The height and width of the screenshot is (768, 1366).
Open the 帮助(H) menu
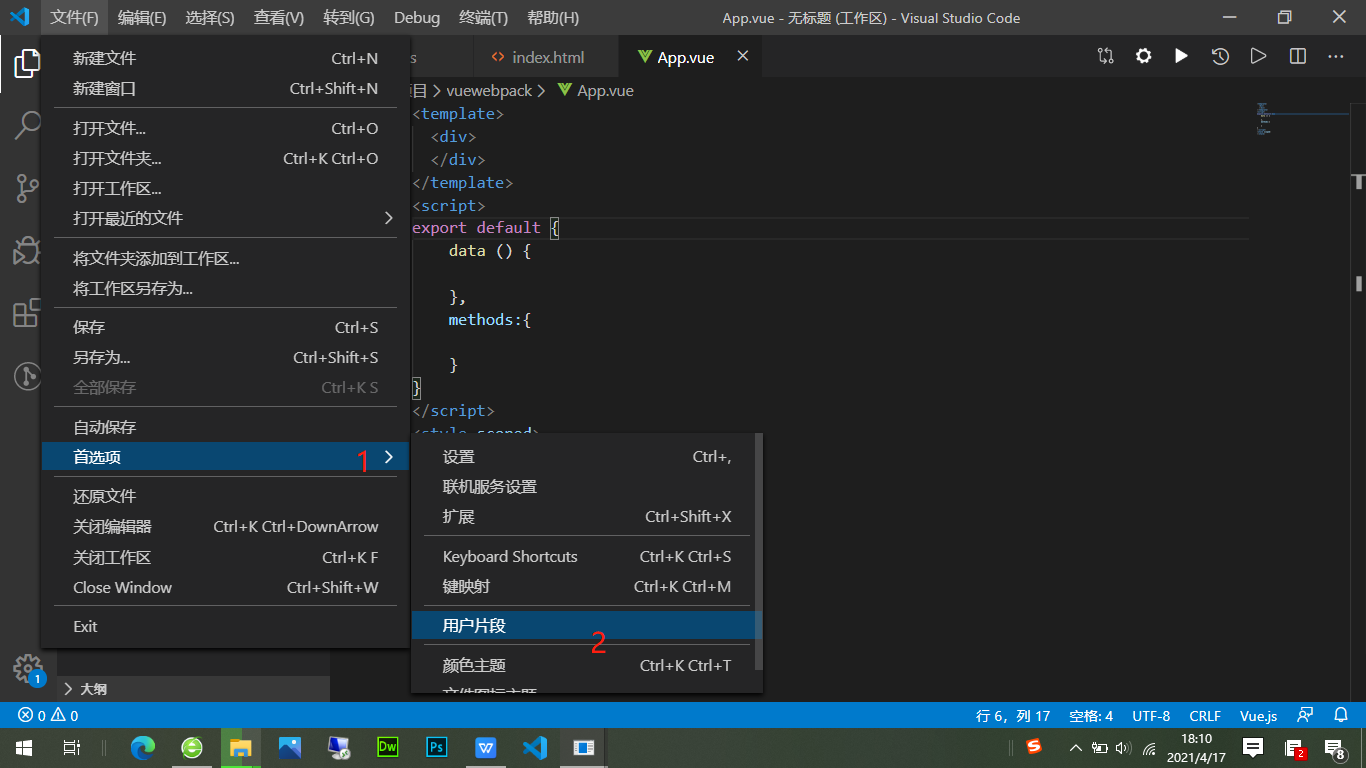tap(553, 17)
